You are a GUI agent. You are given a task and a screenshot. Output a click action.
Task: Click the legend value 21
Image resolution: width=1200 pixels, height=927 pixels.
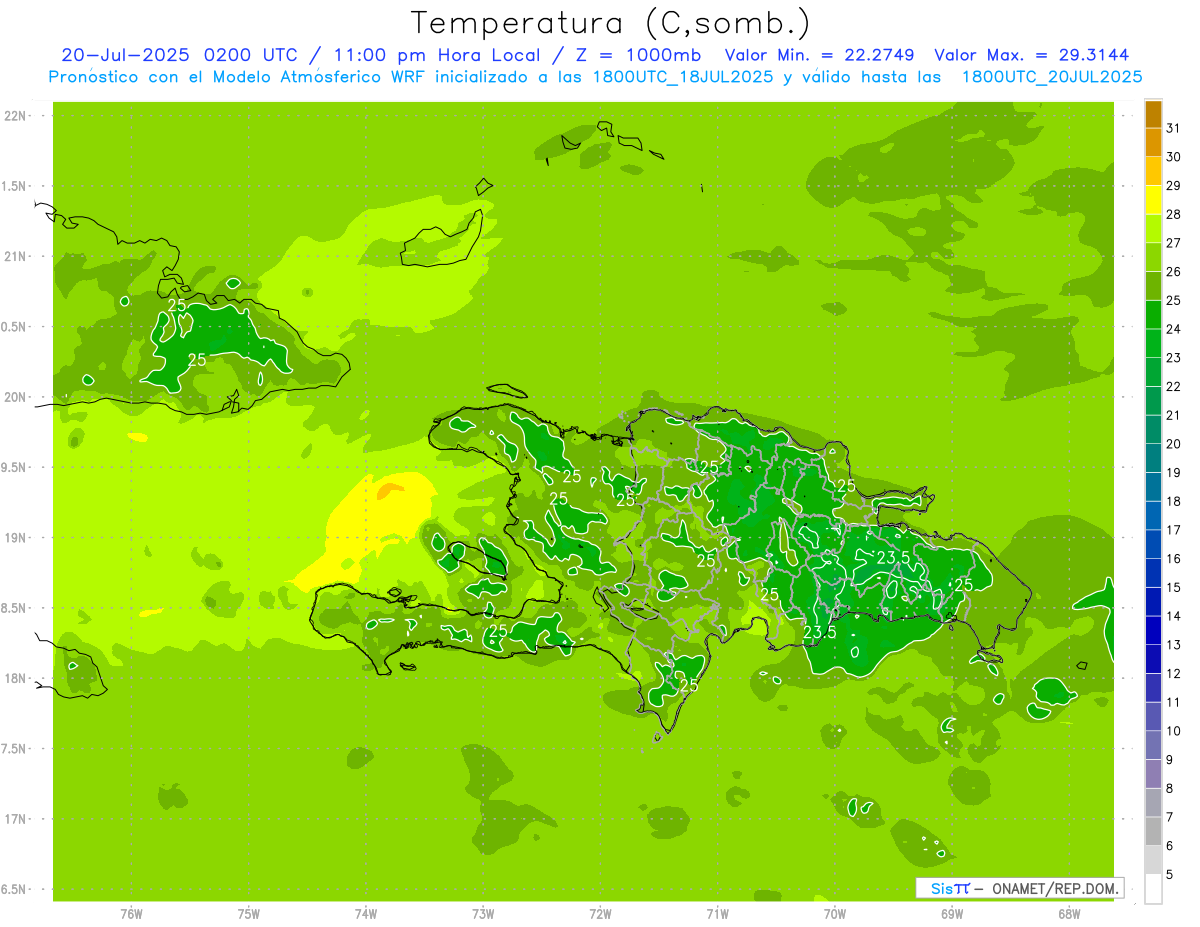pos(1174,415)
